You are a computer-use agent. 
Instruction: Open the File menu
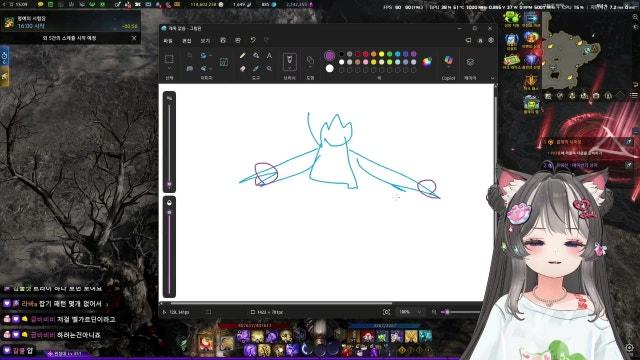coord(168,40)
